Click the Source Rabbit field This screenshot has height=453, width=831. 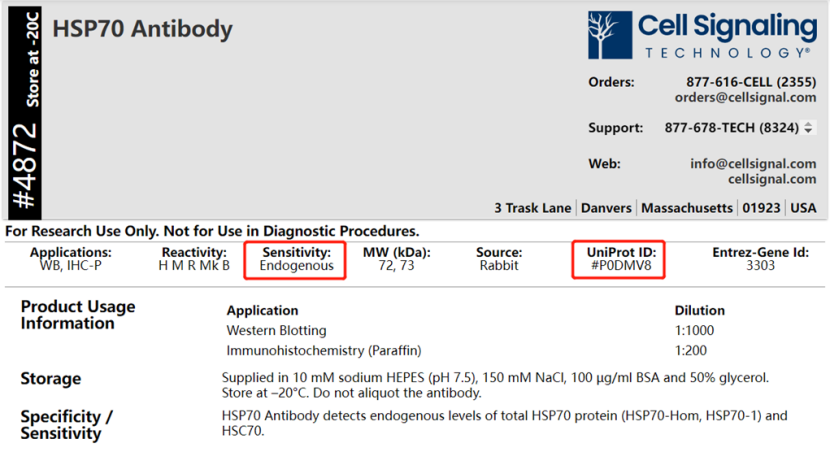498,266
